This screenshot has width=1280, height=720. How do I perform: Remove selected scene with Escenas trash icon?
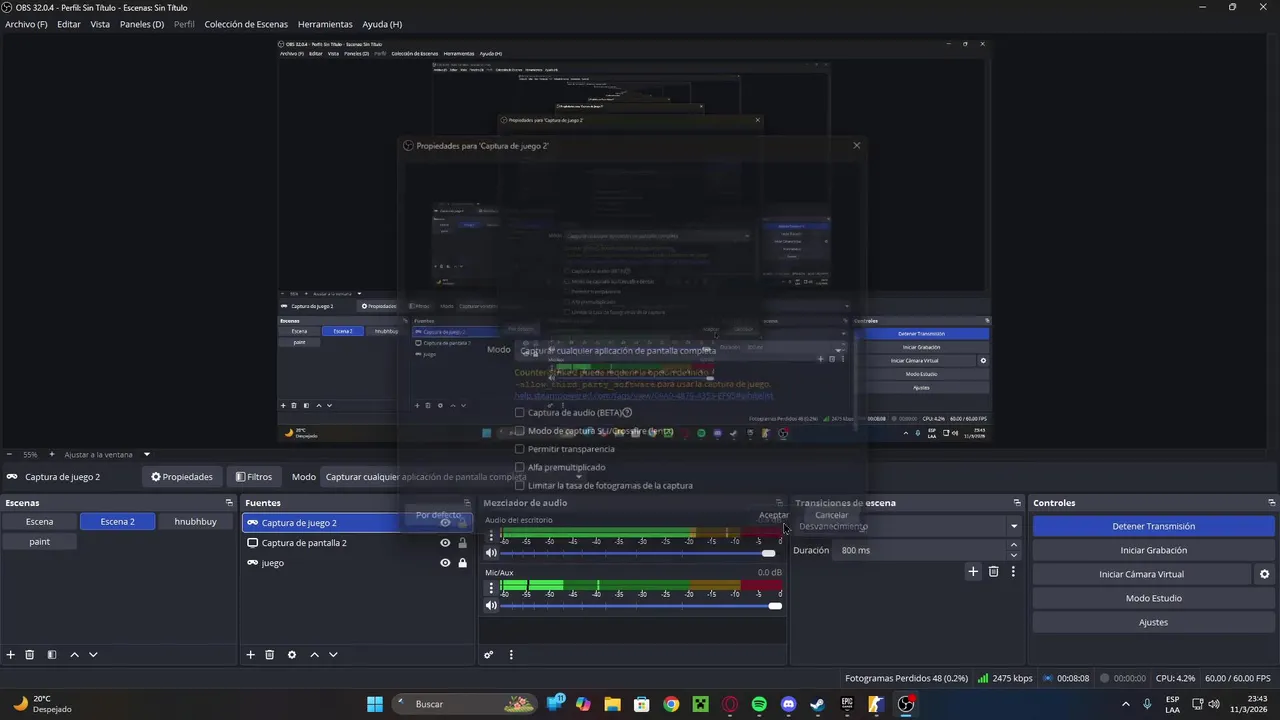(30, 655)
